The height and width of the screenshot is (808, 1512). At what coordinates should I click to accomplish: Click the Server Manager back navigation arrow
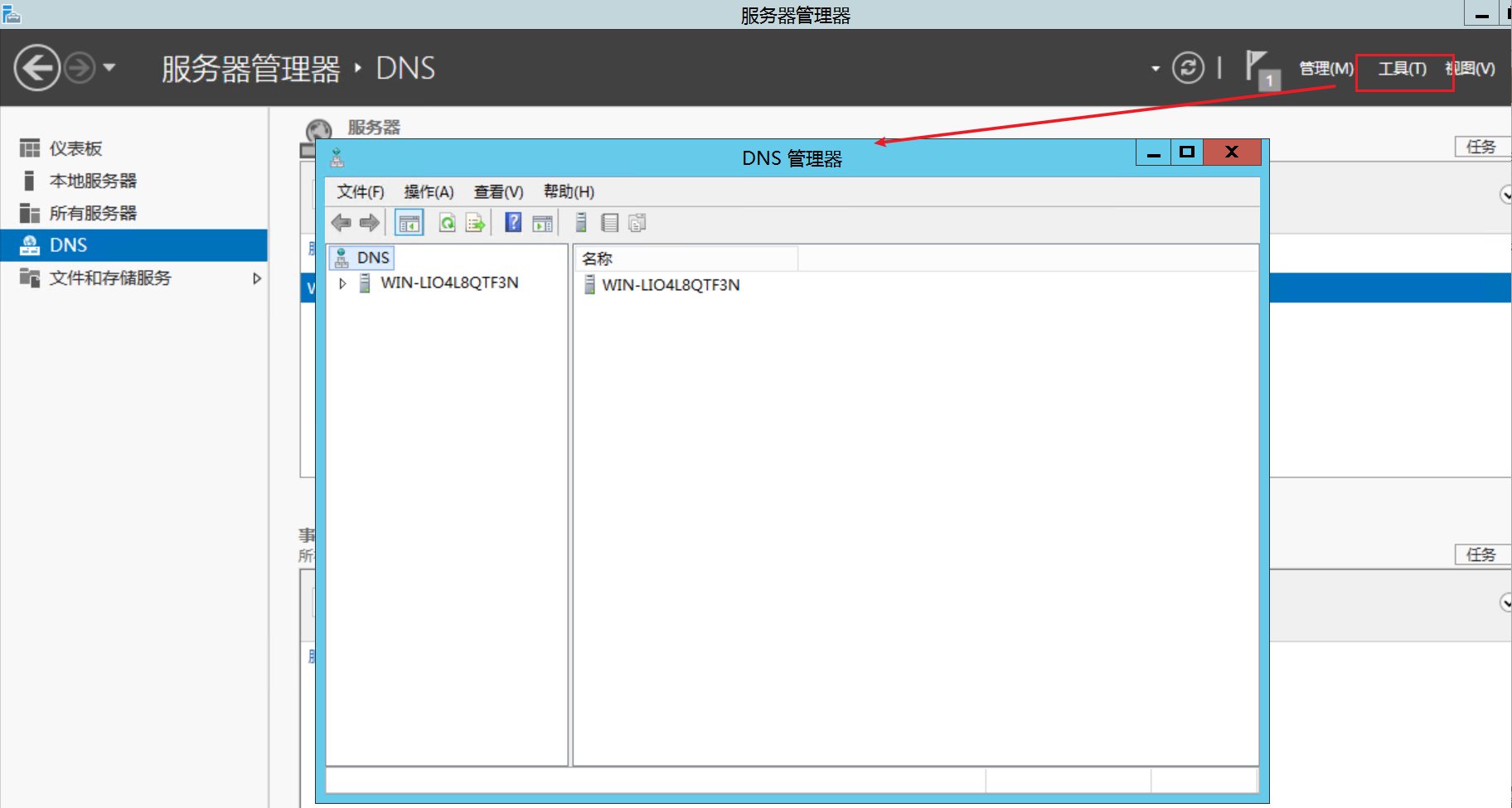(x=37, y=68)
